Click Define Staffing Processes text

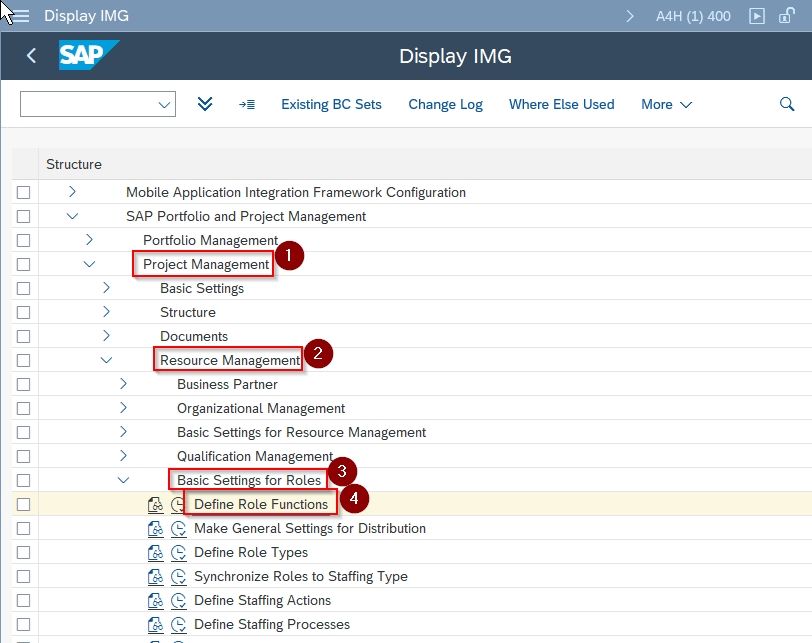pyautogui.click(x=272, y=624)
